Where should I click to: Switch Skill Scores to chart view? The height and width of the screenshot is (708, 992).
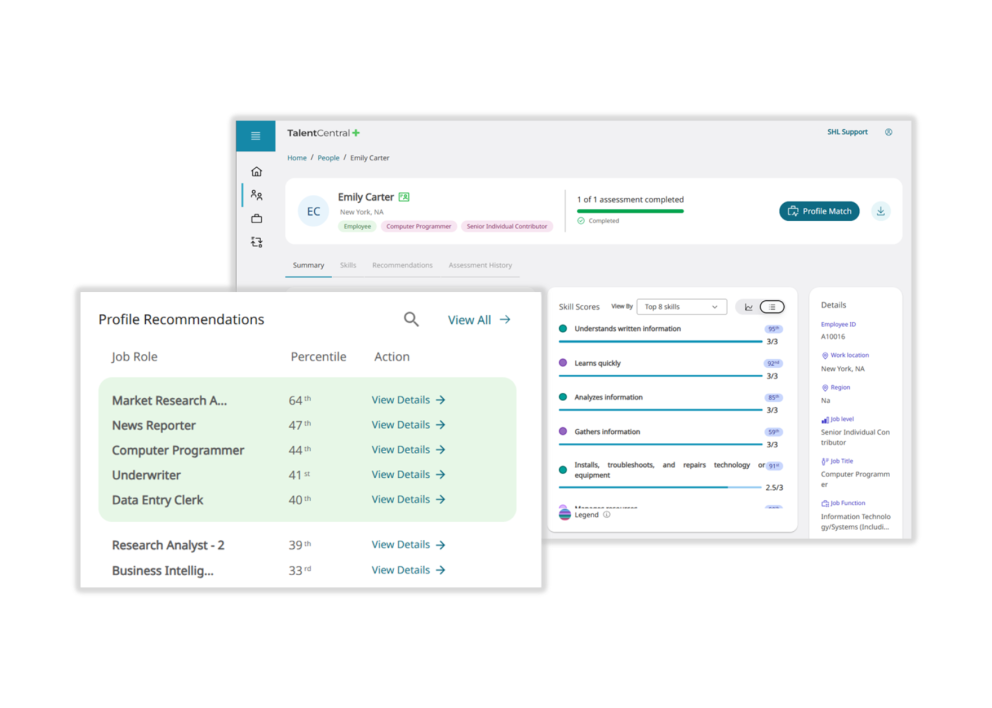click(x=748, y=307)
